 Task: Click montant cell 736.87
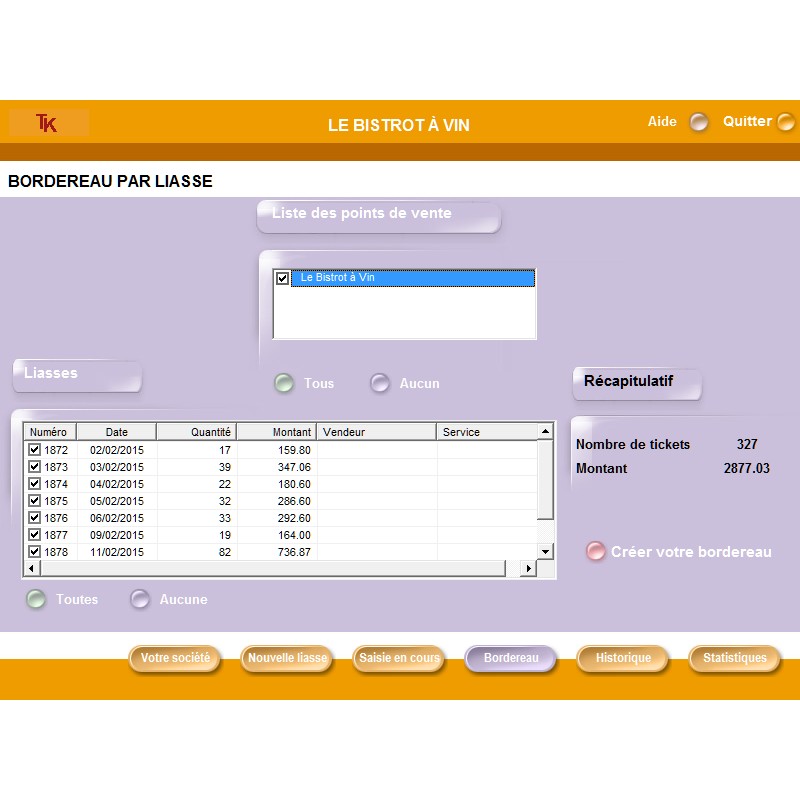coord(294,552)
